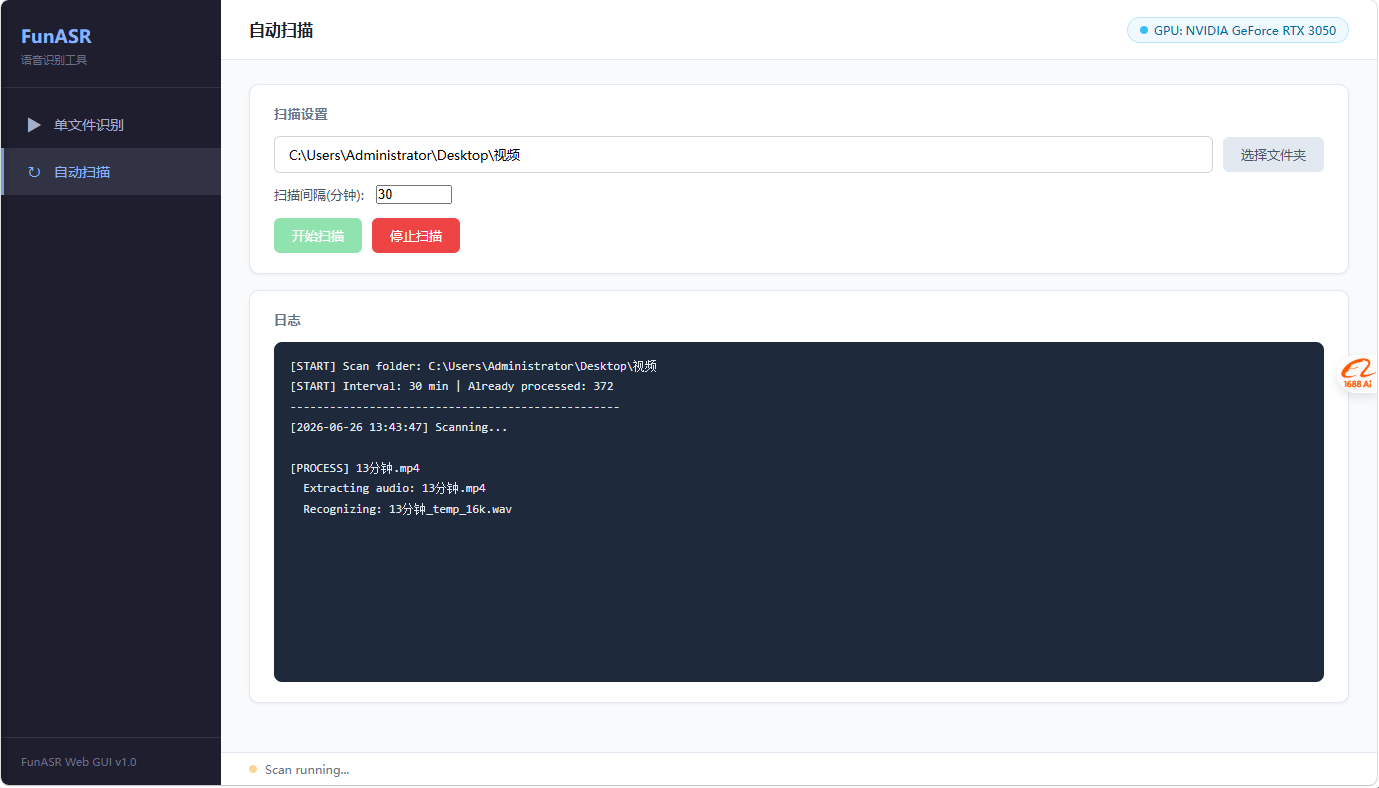Click the blue GPU status dot

pos(1144,30)
